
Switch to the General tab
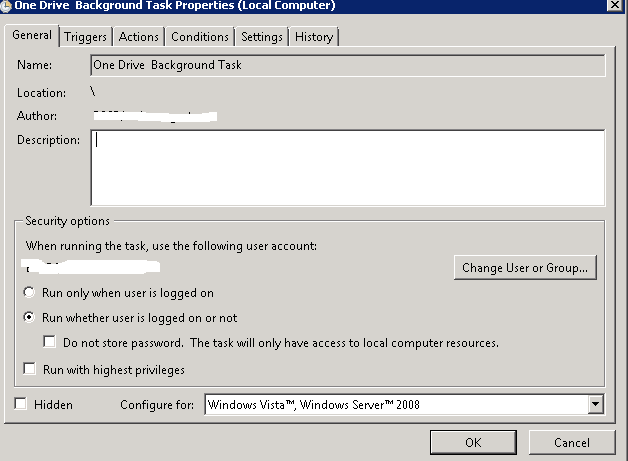pyautogui.click(x=31, y=36)
